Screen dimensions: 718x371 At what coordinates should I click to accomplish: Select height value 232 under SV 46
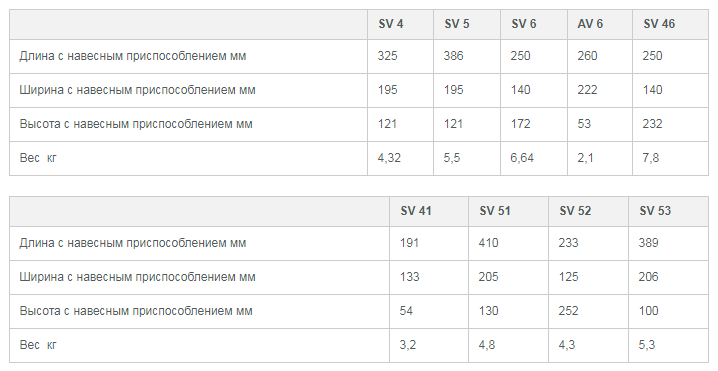pyautogui.click(x=652, y=124)
